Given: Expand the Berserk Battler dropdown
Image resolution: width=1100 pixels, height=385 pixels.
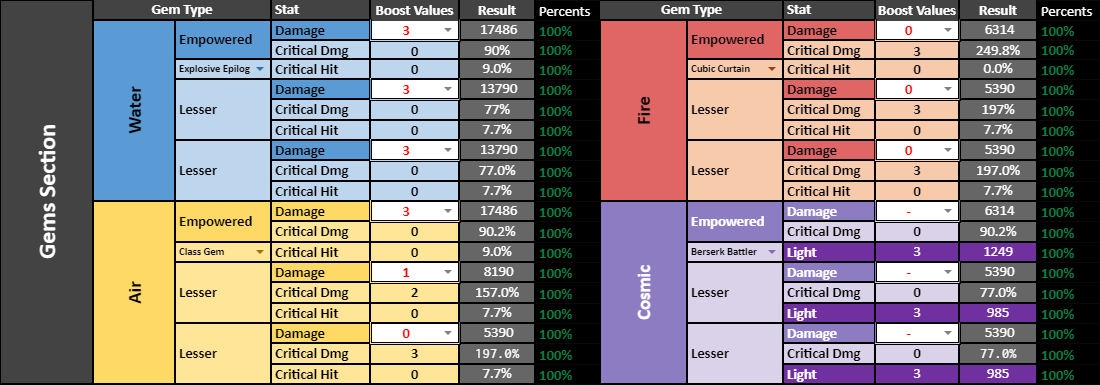Looking at the screenshot, I should pos(772,251).
